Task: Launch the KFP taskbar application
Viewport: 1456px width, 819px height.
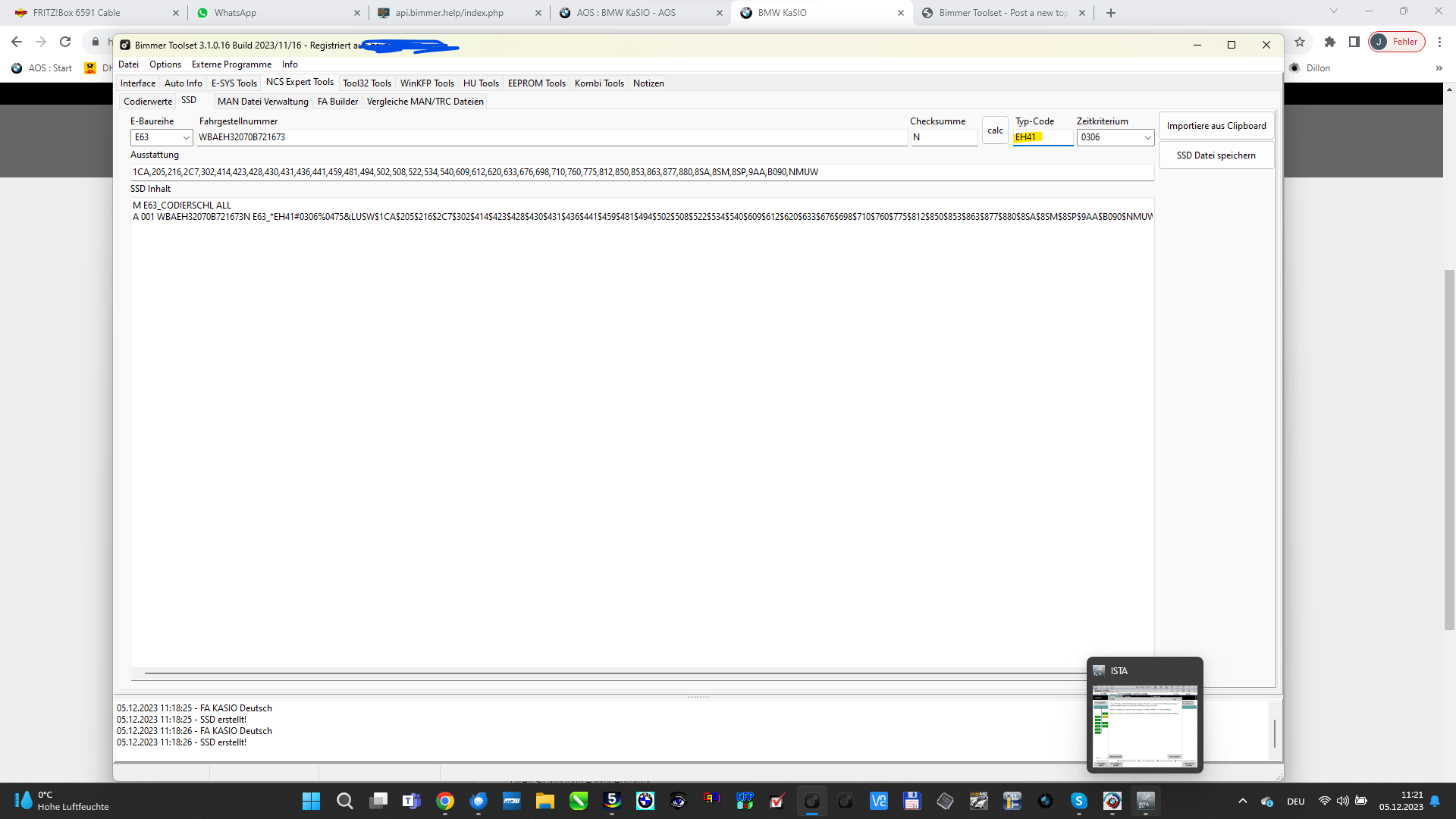Action: (745, 801)
